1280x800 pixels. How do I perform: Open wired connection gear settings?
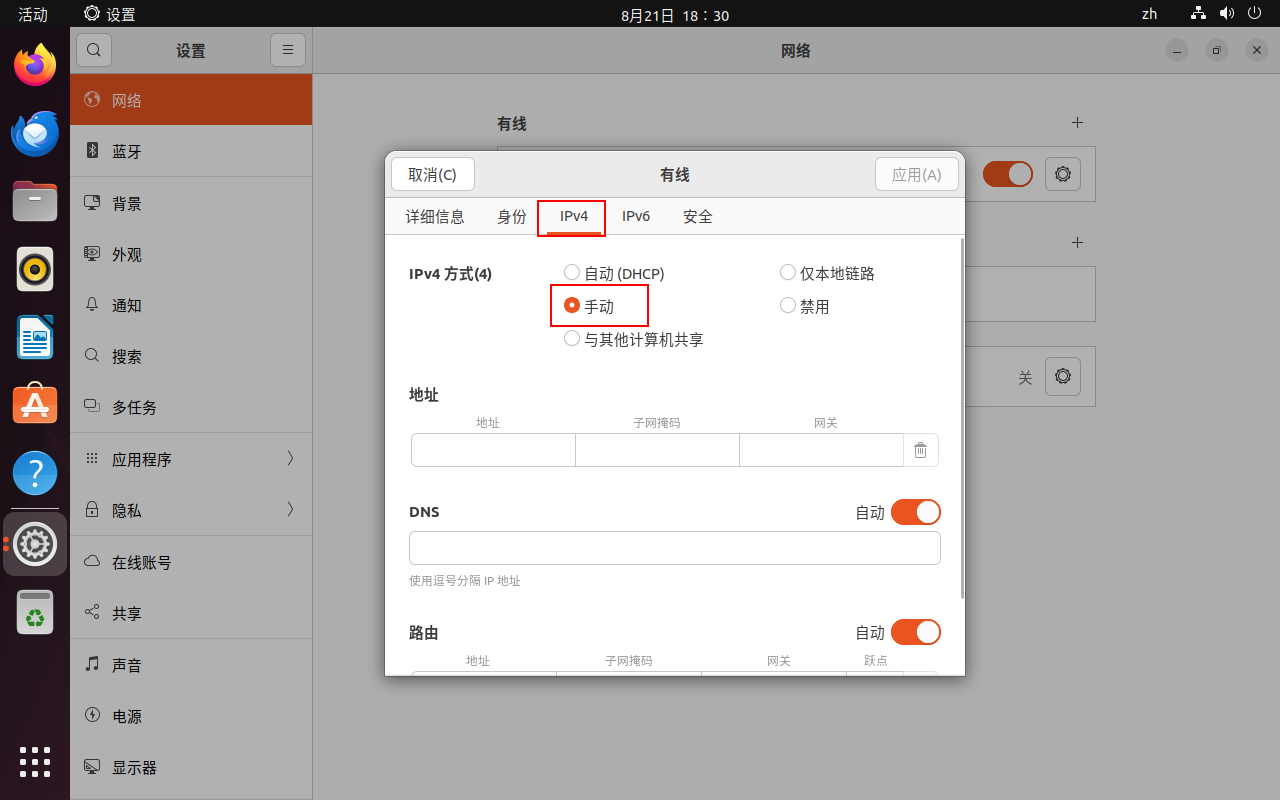pyautogui.click(x=1062, y=174)
